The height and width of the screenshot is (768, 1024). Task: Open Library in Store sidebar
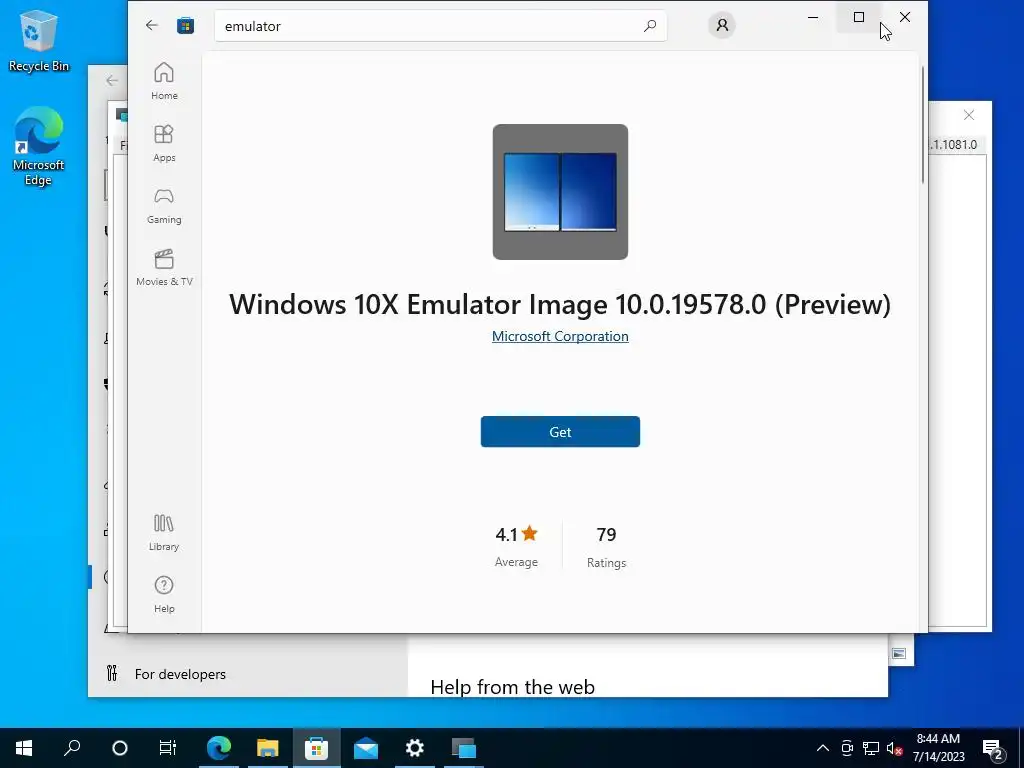click(x=164, y=532)
